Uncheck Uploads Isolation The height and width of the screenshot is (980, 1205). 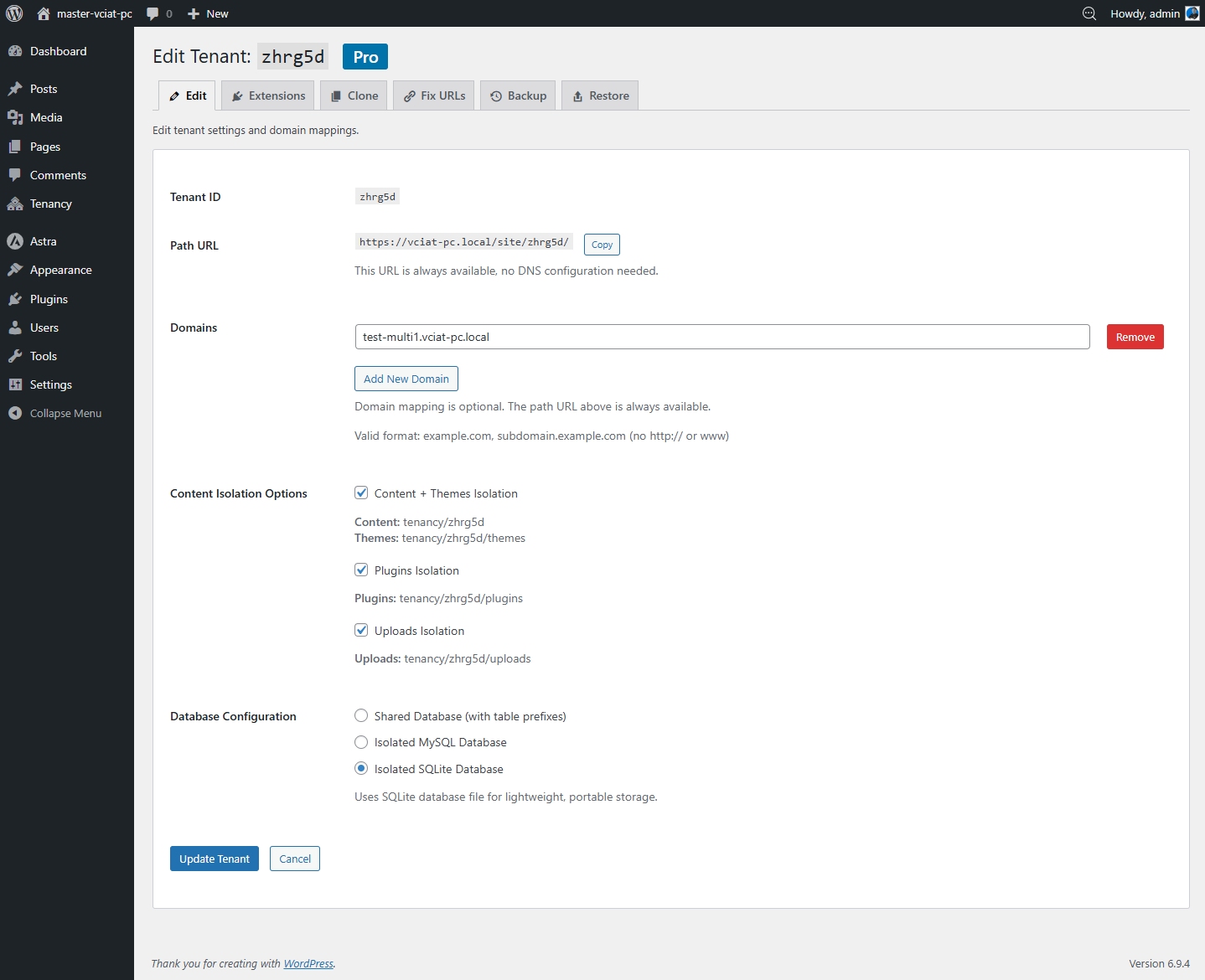point(361,630)
